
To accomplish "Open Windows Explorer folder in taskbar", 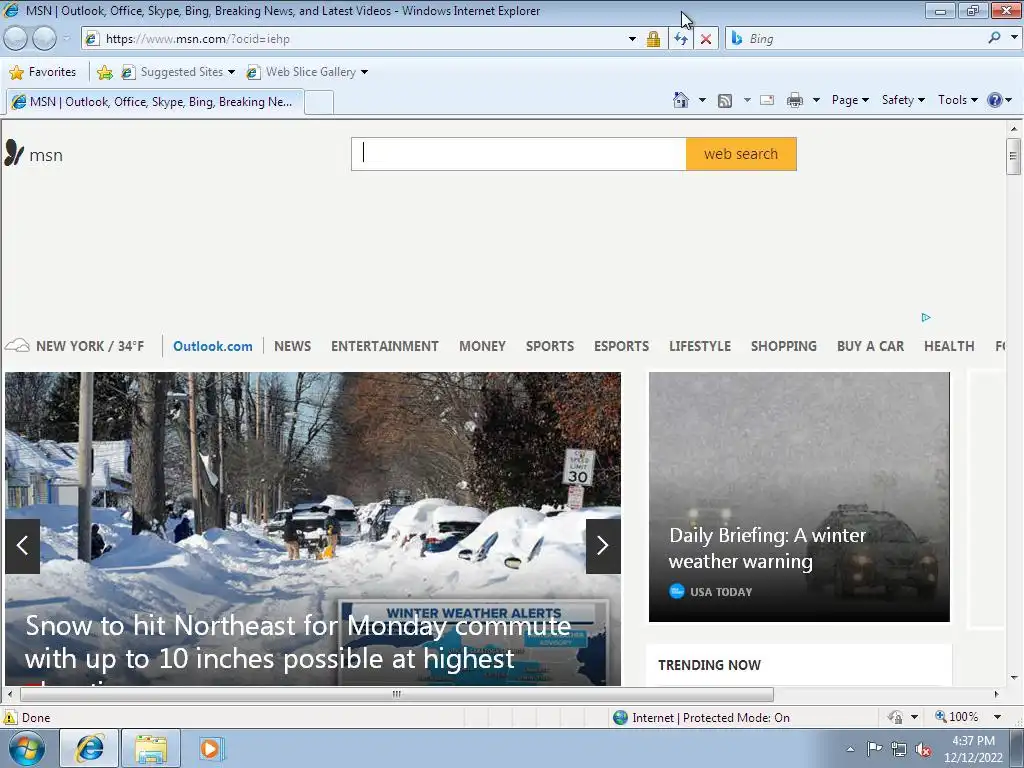I will [151, 748].
